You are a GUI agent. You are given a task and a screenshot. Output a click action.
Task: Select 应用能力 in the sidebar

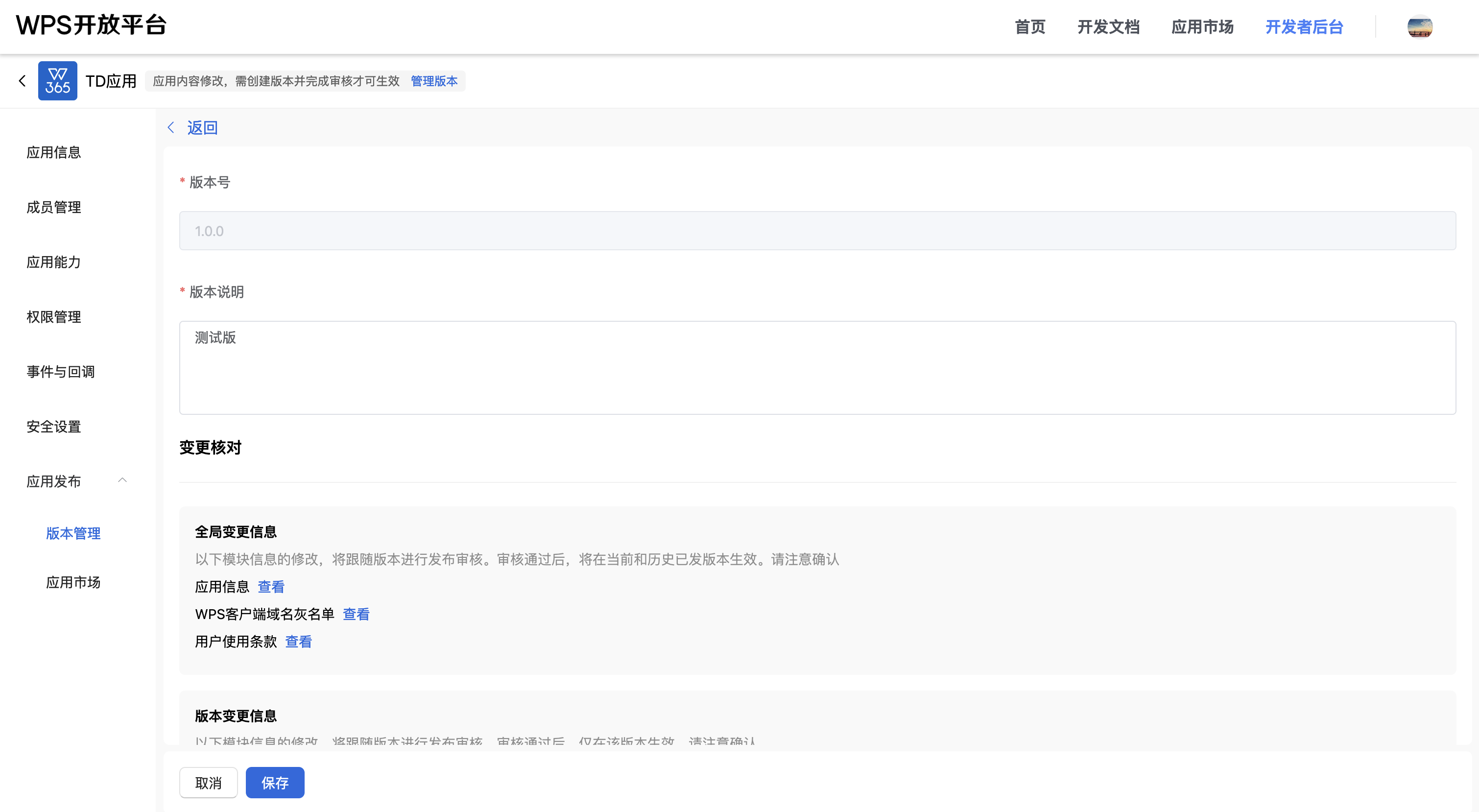(x=53, y=262)
